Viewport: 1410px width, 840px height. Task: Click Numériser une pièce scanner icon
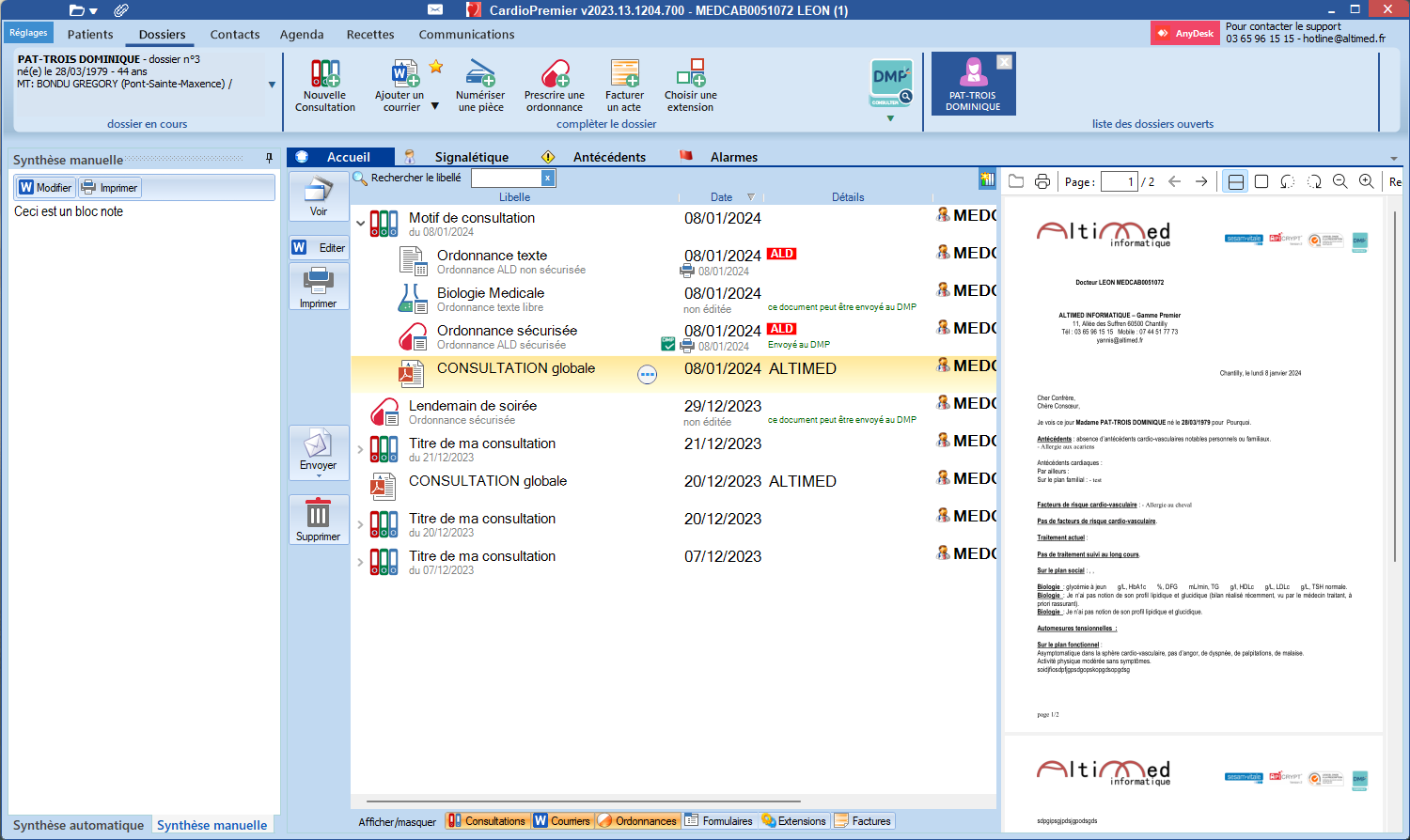[480, 74]
